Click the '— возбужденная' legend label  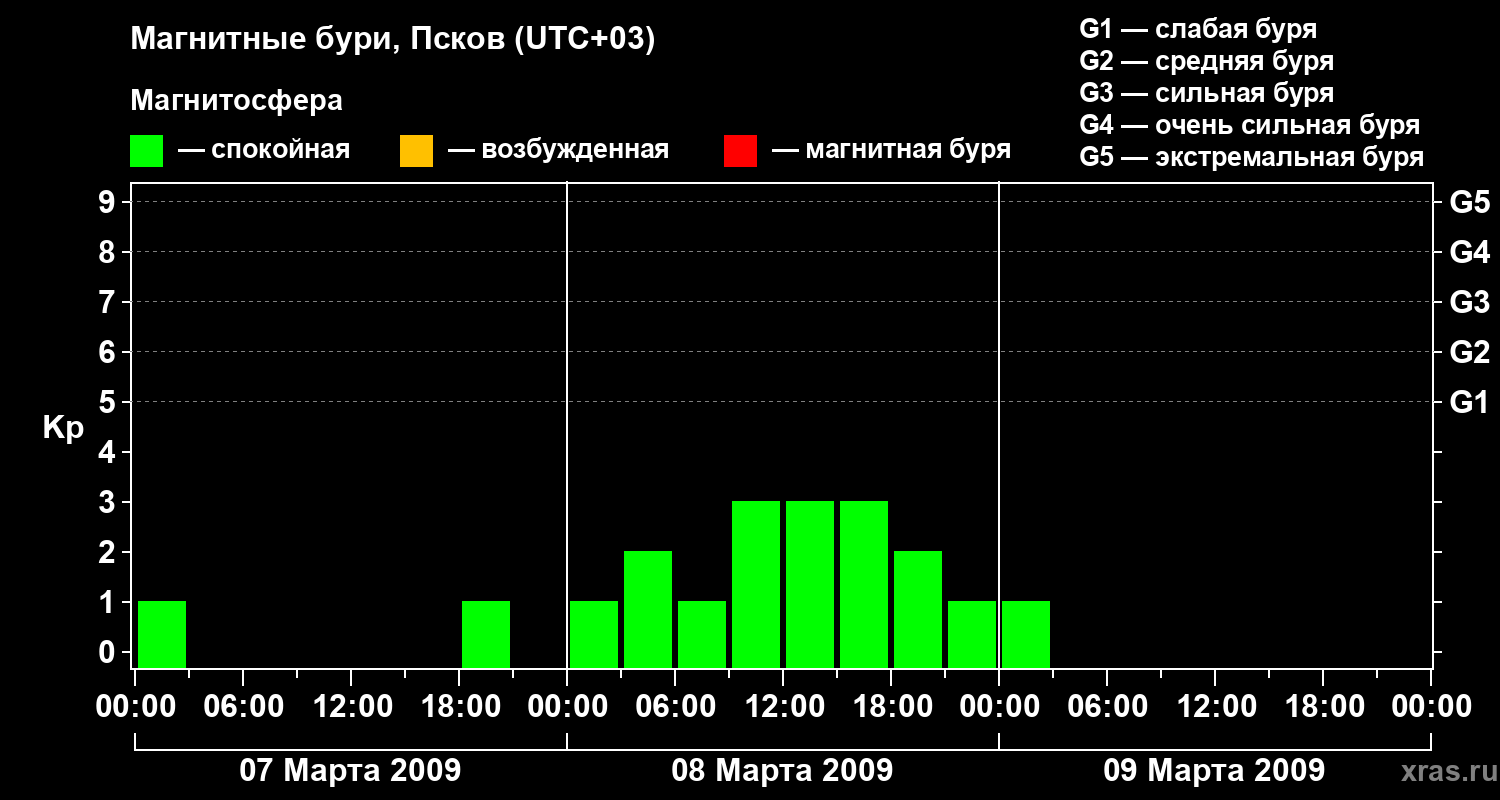click(558, 150)
